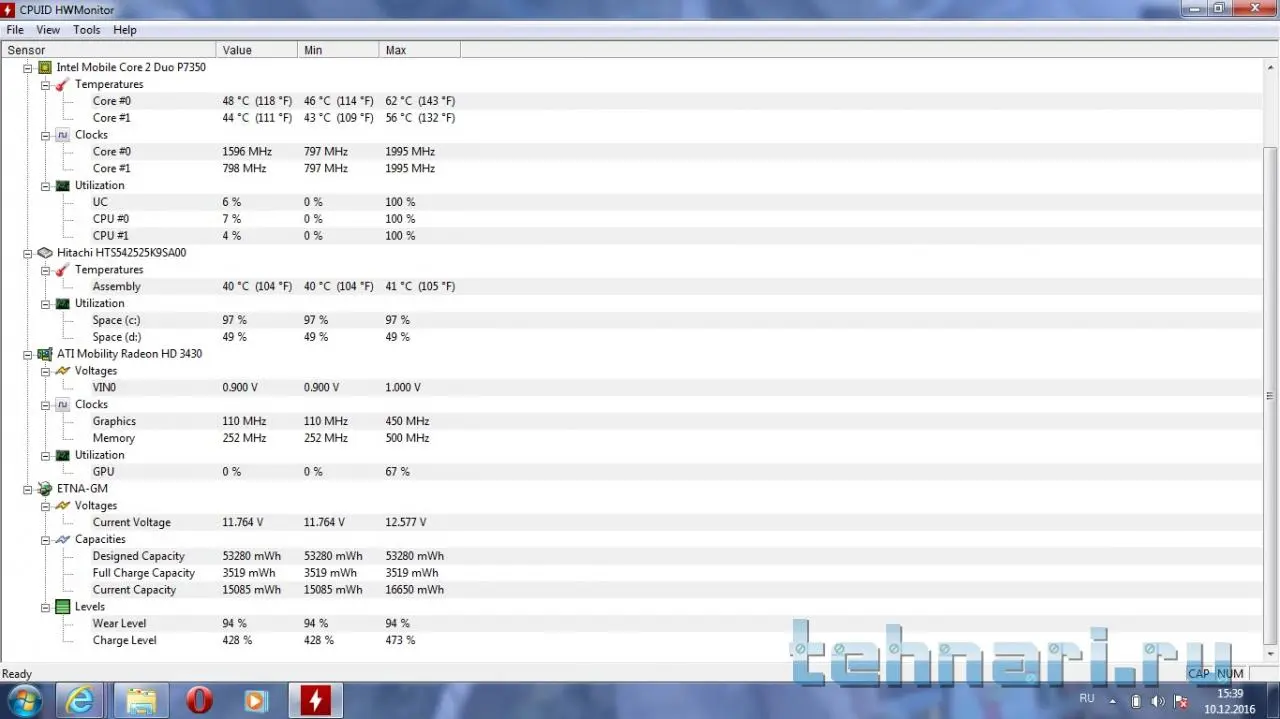This screenshot has height=719, width=1280.
Task: Collapse the battery Levels branch
Action: coord(46,607)
